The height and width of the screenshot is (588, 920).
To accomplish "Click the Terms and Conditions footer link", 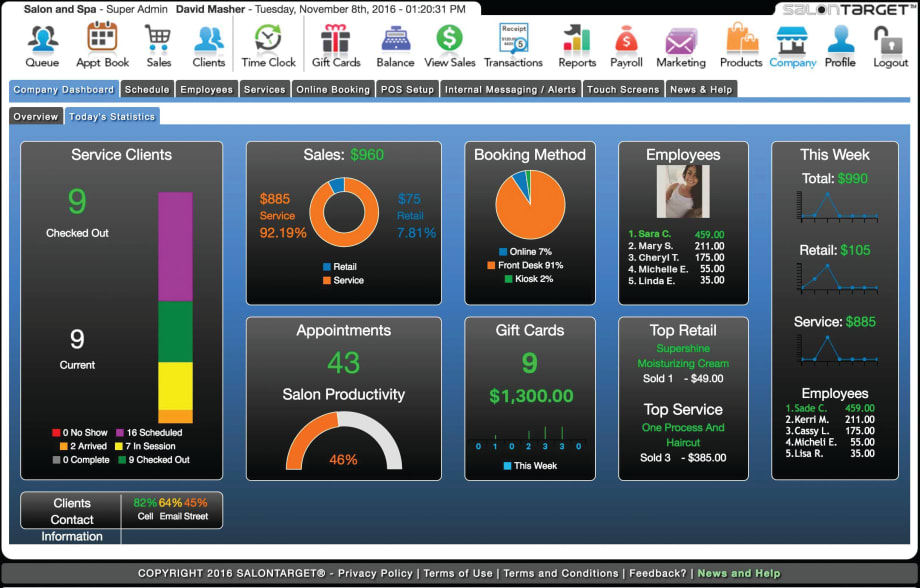I will [x=560, y=573].
